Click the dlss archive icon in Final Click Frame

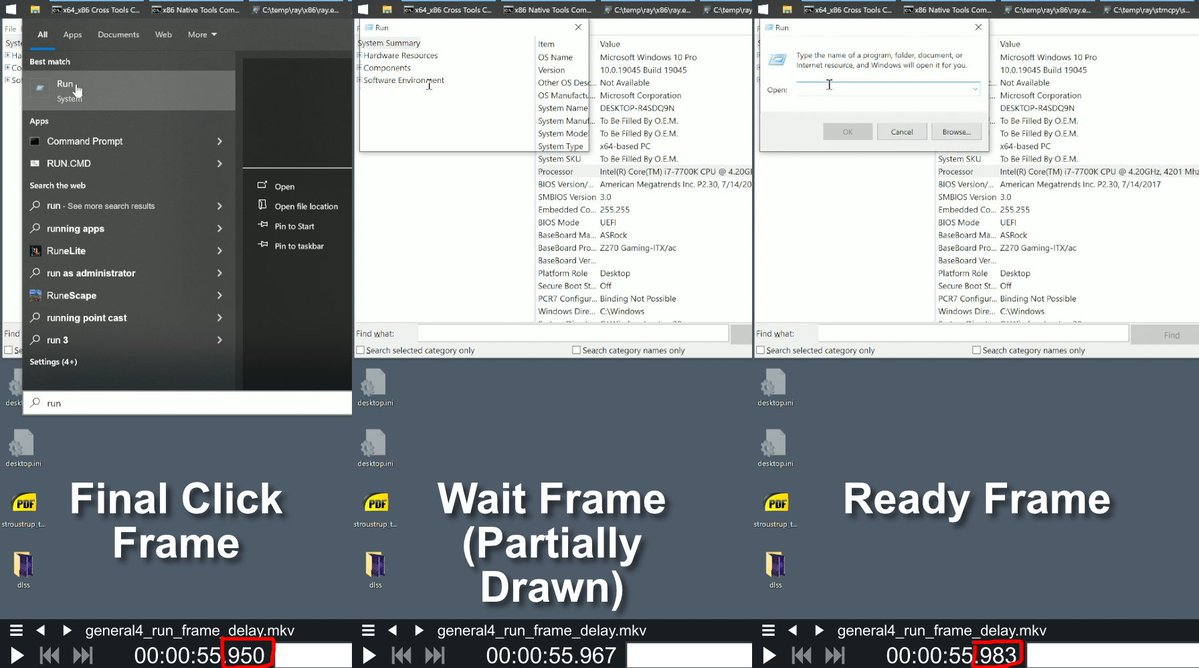(23, 565)
